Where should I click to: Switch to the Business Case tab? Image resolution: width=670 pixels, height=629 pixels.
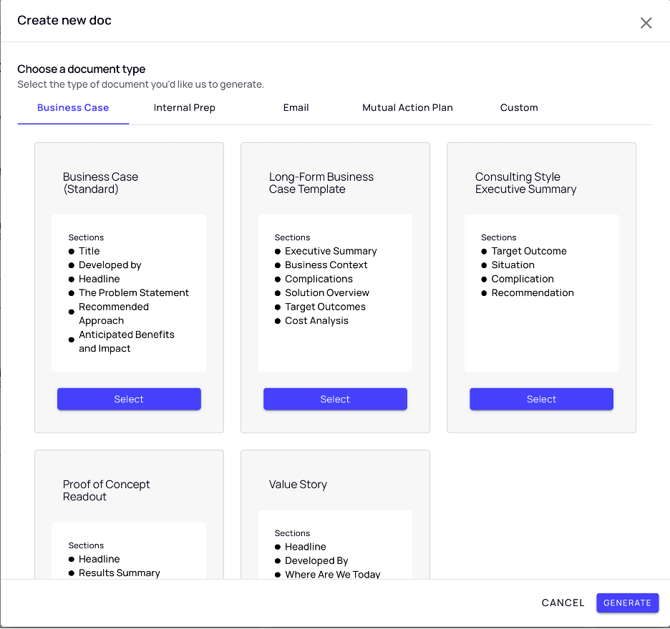point(73,108)
